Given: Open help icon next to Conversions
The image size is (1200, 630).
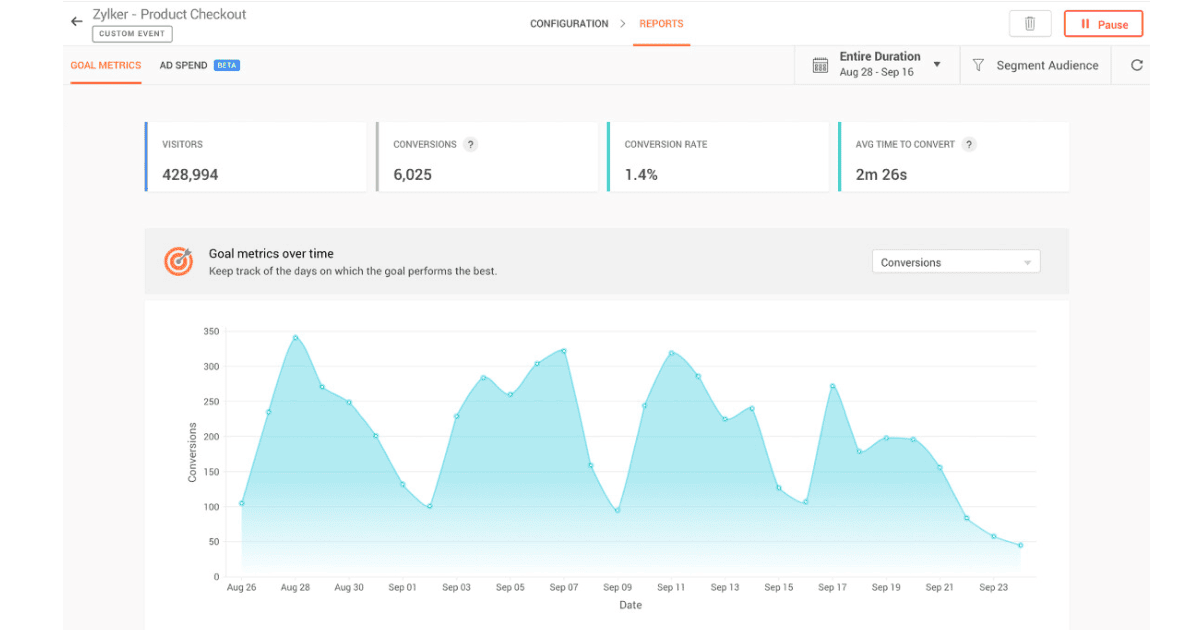Looking at the screenshot, I should pos(471,144).
